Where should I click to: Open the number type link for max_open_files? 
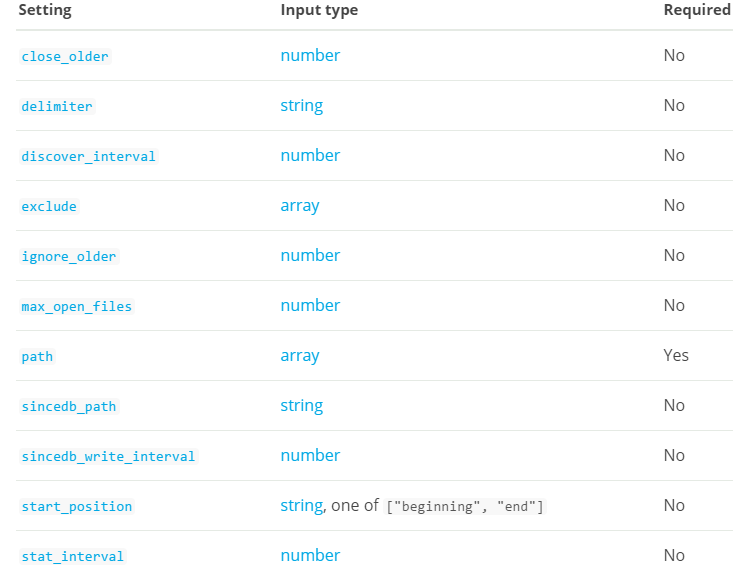pyautogui.click(x=310, y=306)
